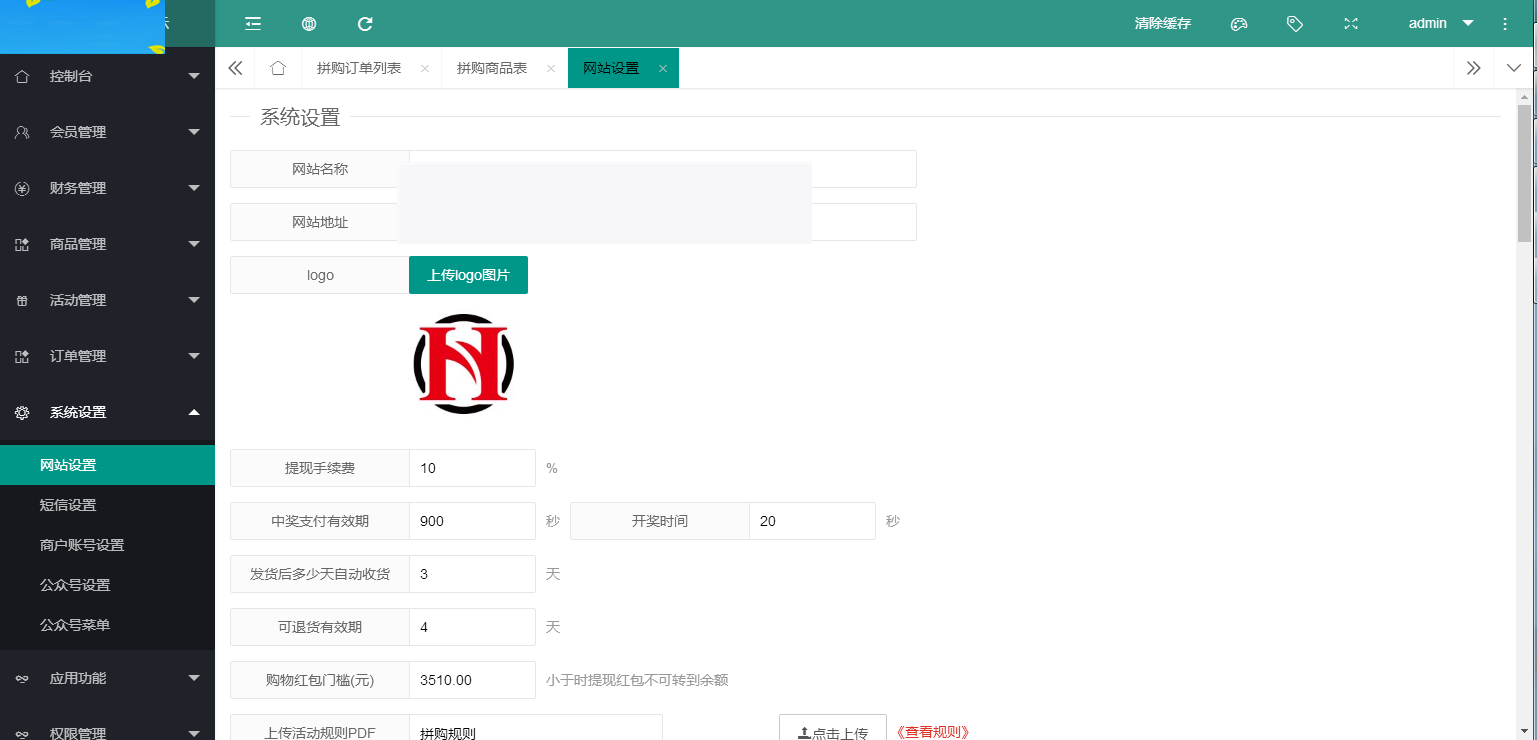Open the language globe icon in top bar
The width and height of the screenshot is (1537, 740).
click(308, 23)
